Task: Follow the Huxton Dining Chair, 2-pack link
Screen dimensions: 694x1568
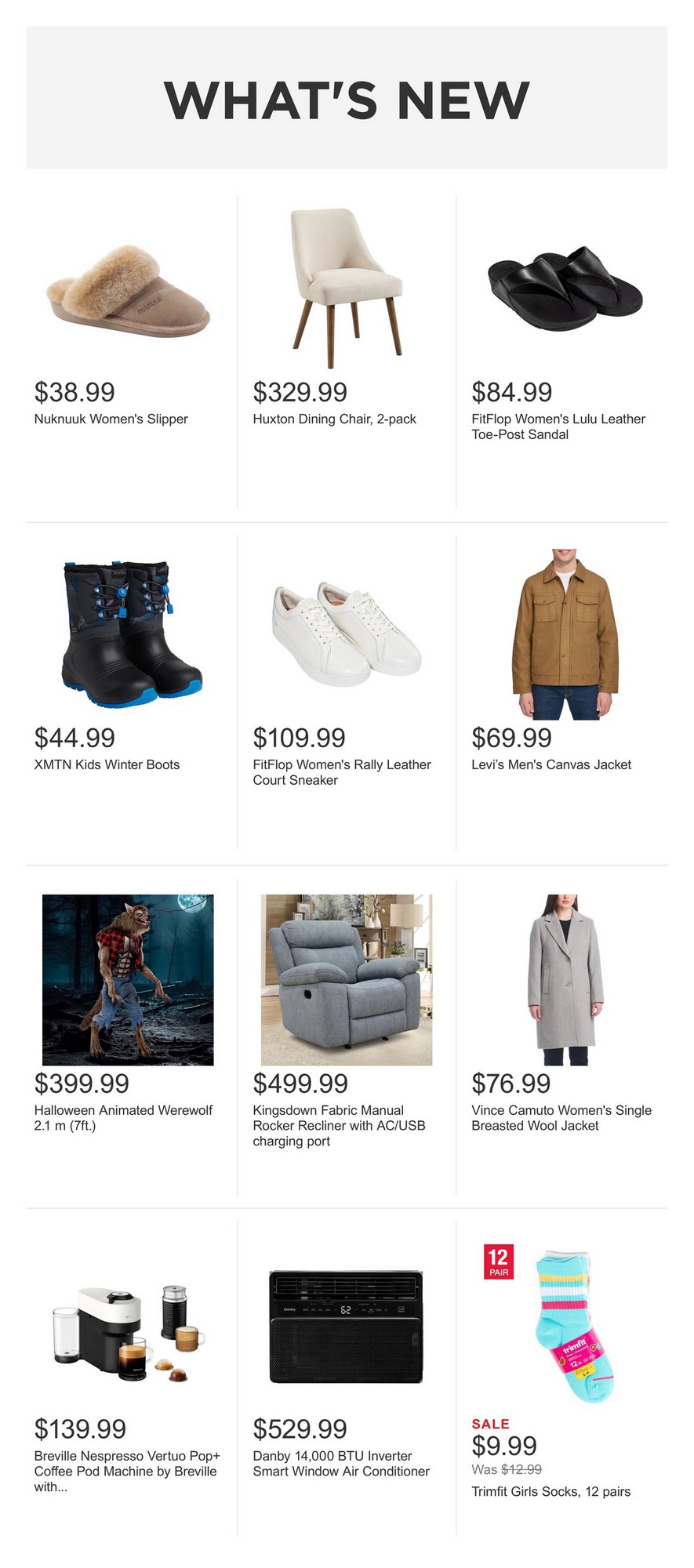Action: pos(334,419)
